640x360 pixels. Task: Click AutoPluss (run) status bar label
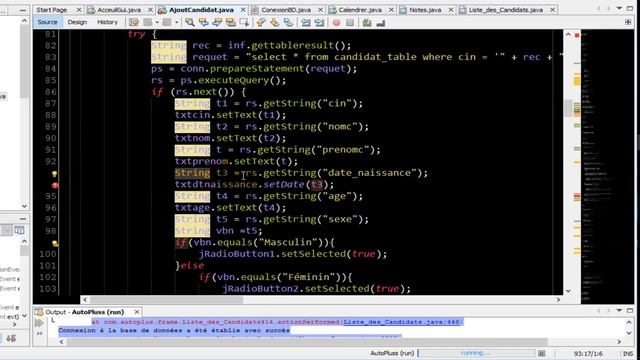pyautogui.click(x=392, y=353)
